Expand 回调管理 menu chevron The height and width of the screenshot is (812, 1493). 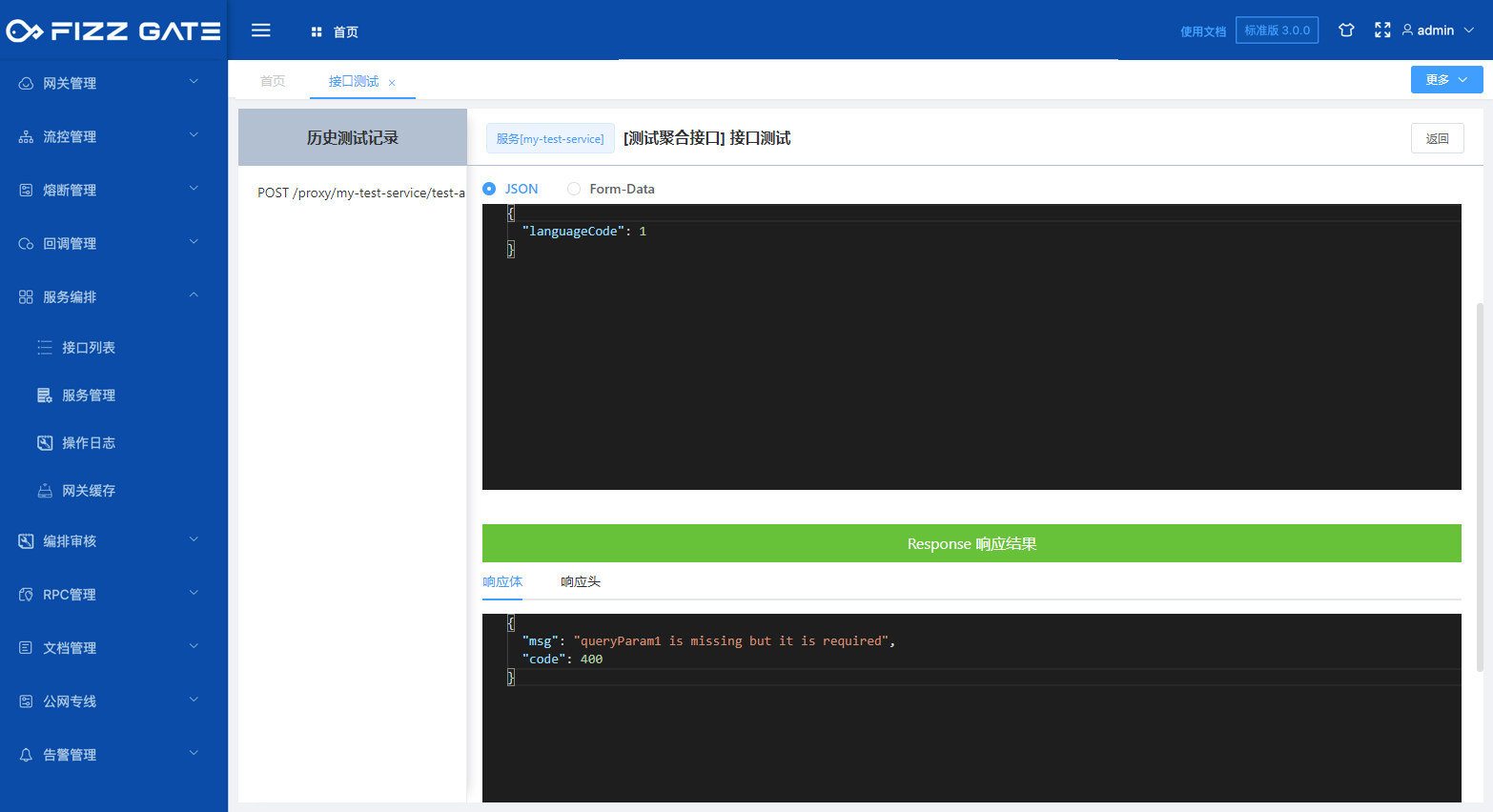click(x=194, y=242)
